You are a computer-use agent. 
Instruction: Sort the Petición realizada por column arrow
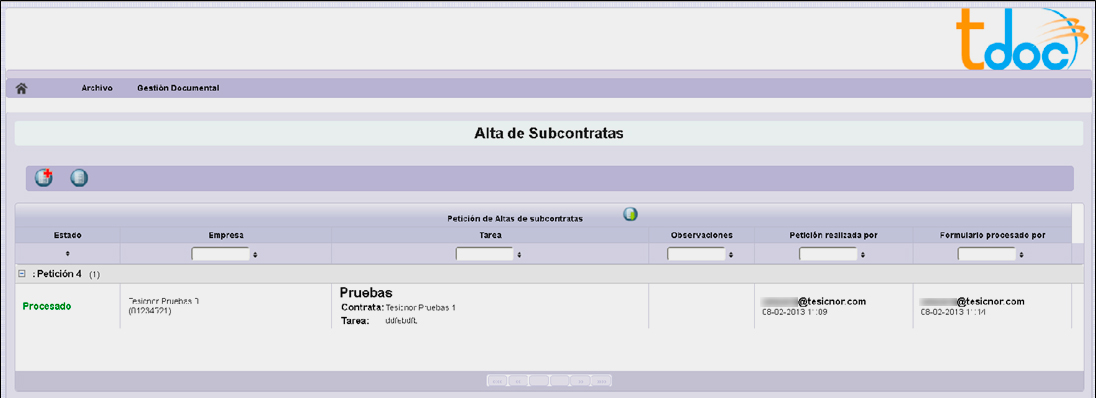pyautogui.click(x=863, y=255)
